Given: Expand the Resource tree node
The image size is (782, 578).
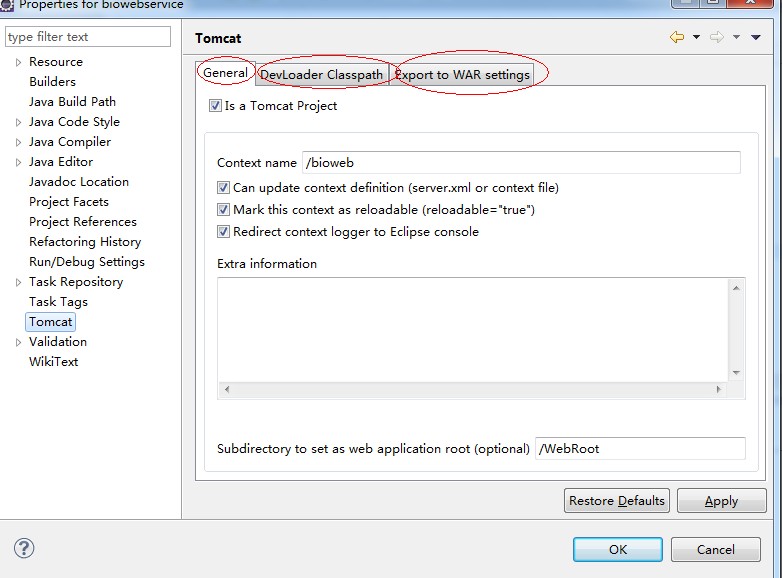Looking at the screenshot, I should (18, 62).
